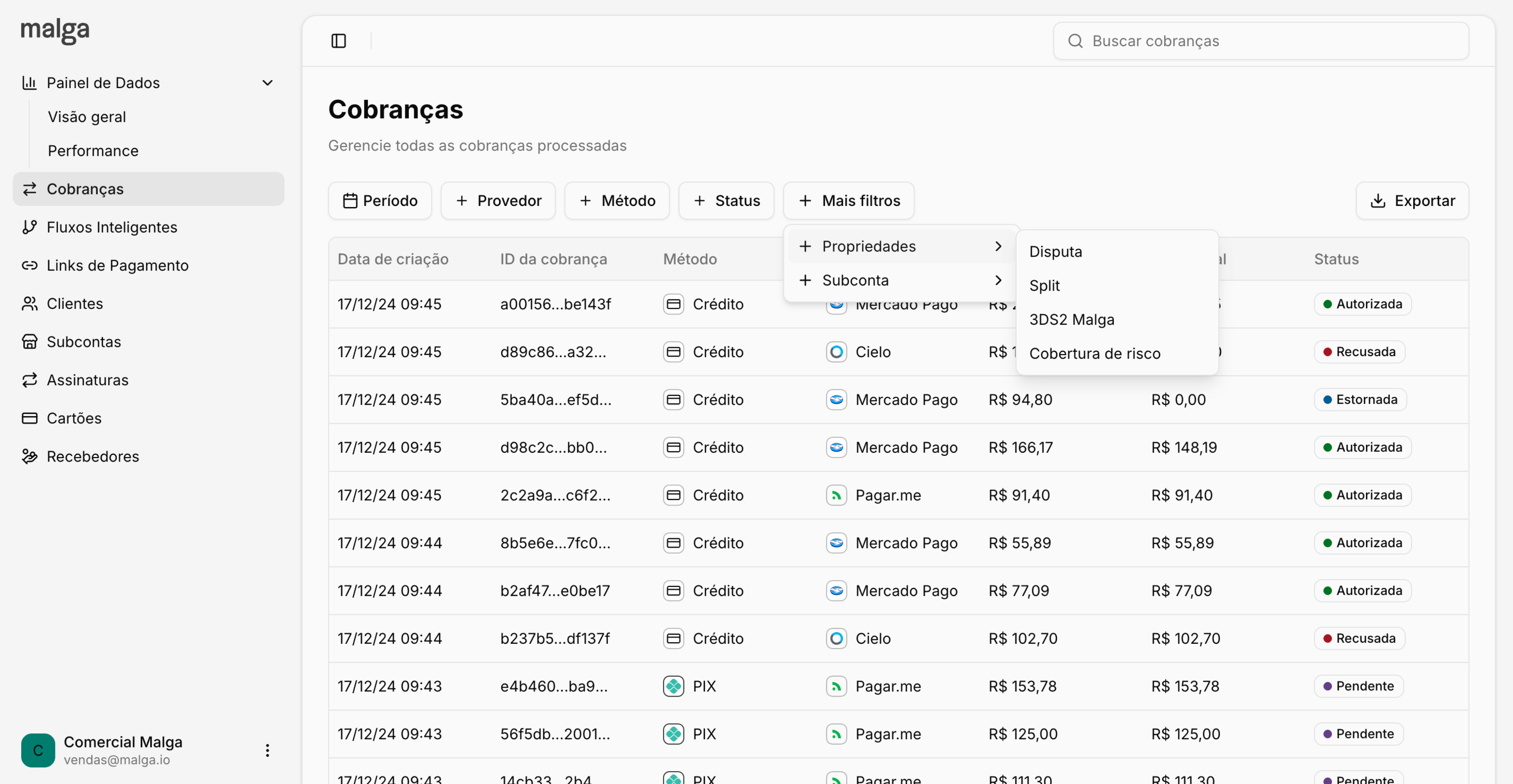Click the Painel de Dados chart icon
Viewport: 1513px width, 784px height.
(29, 83)
